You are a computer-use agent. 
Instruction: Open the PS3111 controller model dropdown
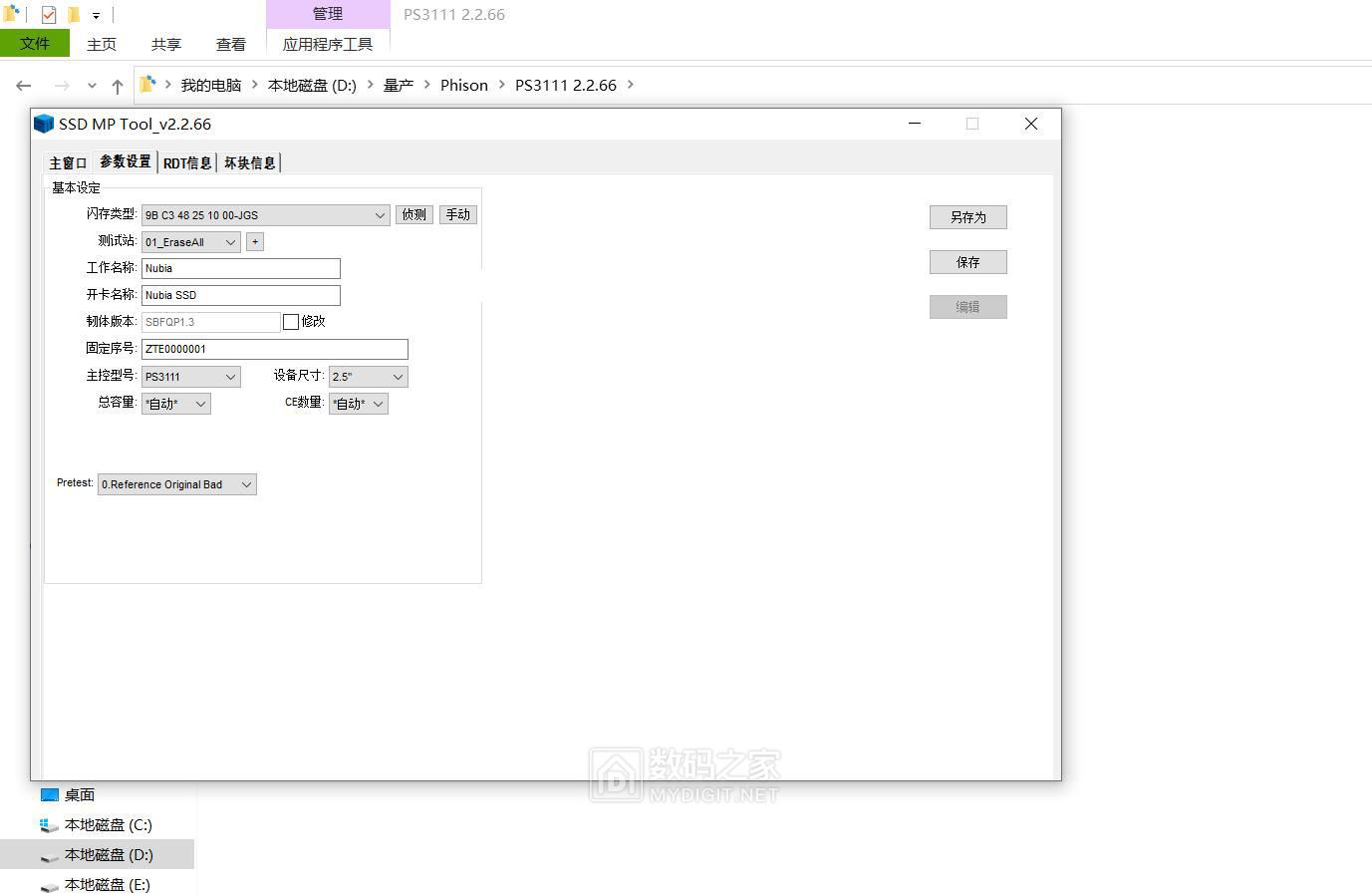click(230, 377)
